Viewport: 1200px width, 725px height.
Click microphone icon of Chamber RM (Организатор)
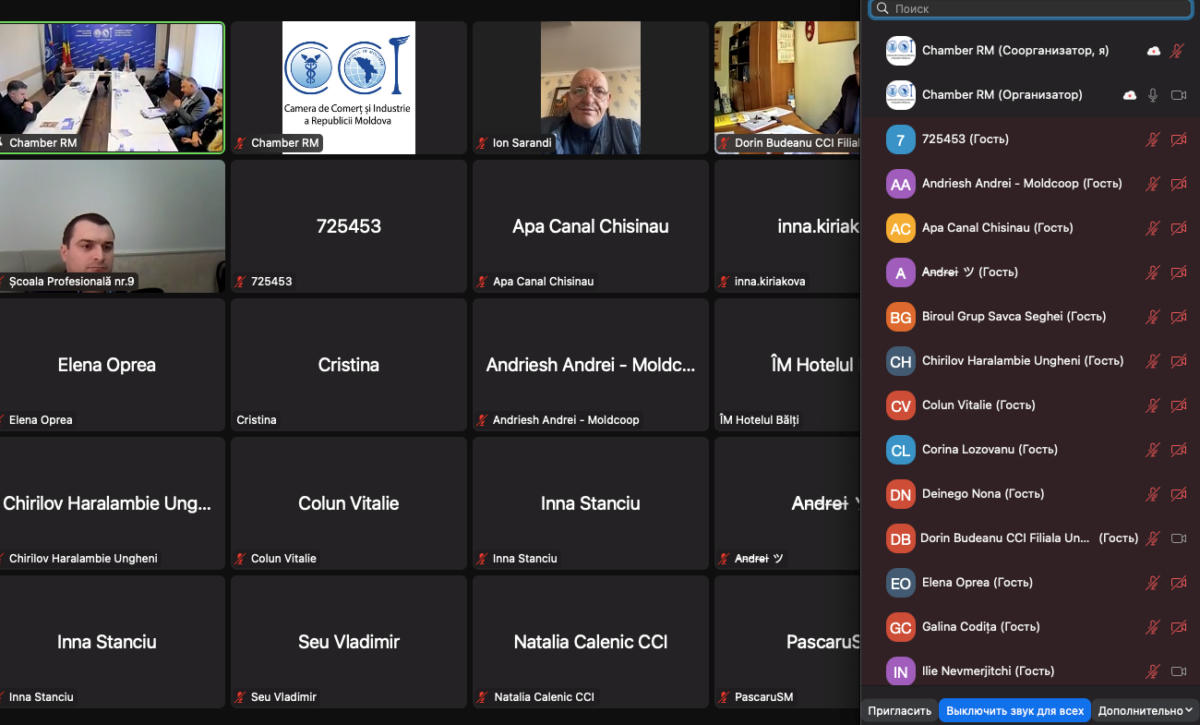(1153, 95)
